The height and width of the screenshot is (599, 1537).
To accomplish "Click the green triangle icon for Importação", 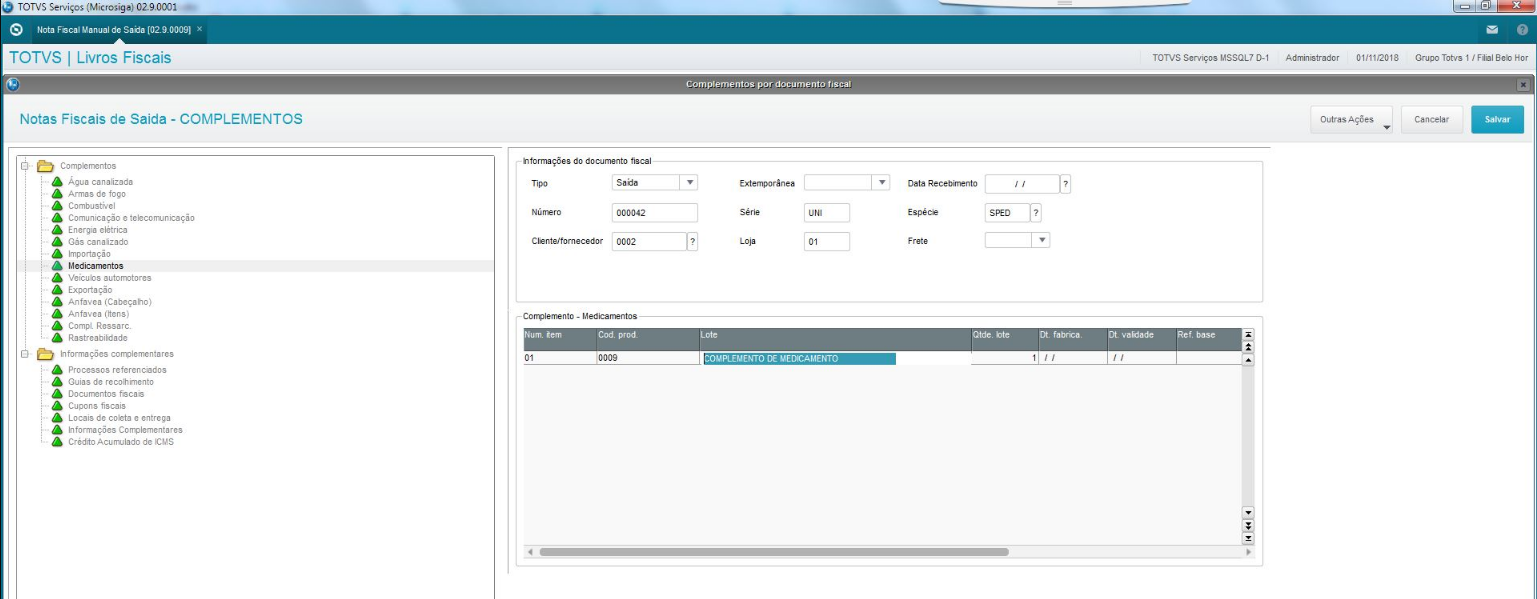I will 57,254.
